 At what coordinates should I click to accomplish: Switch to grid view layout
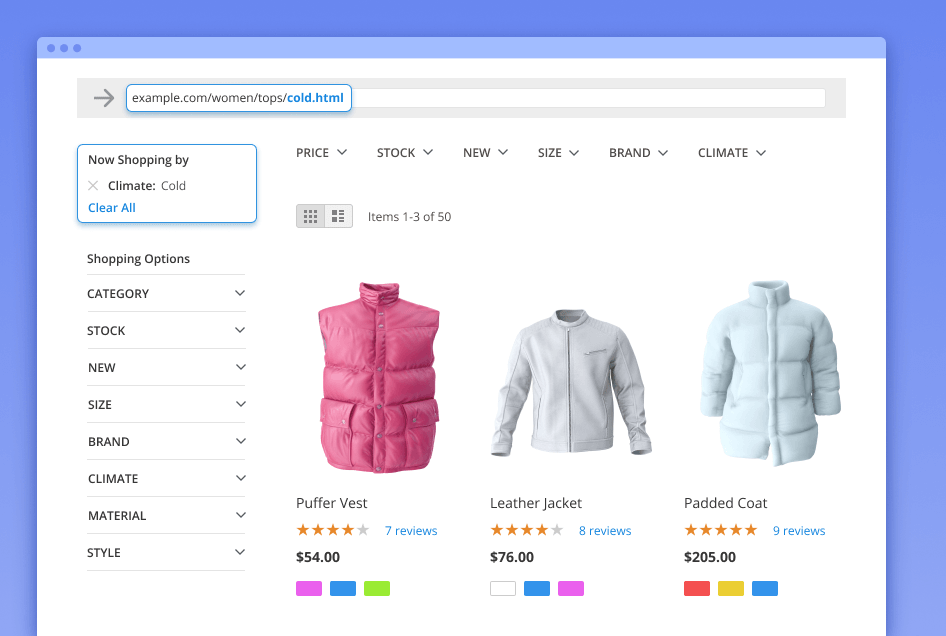310,216
